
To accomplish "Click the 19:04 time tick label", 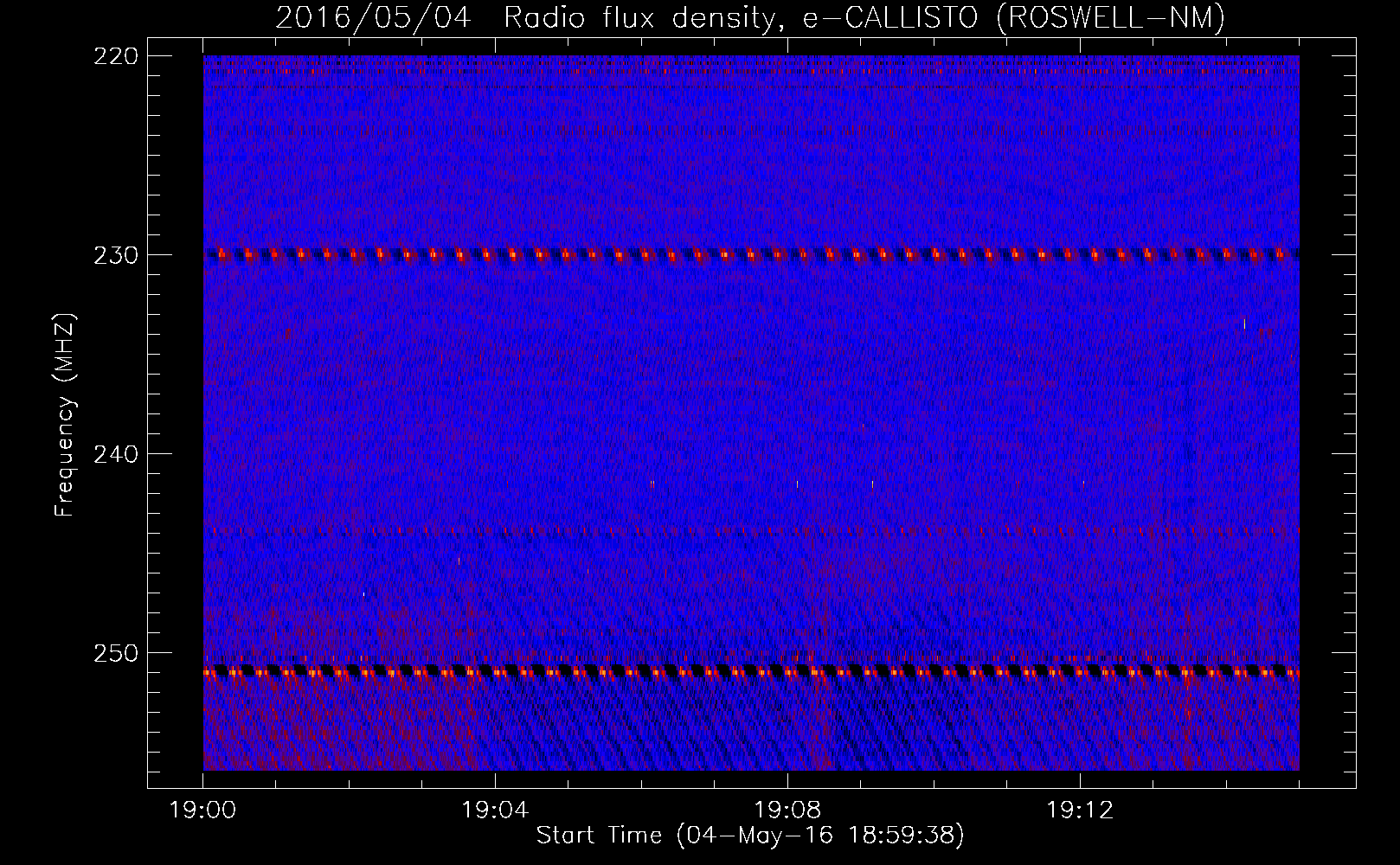I will [x=495, y=811].
